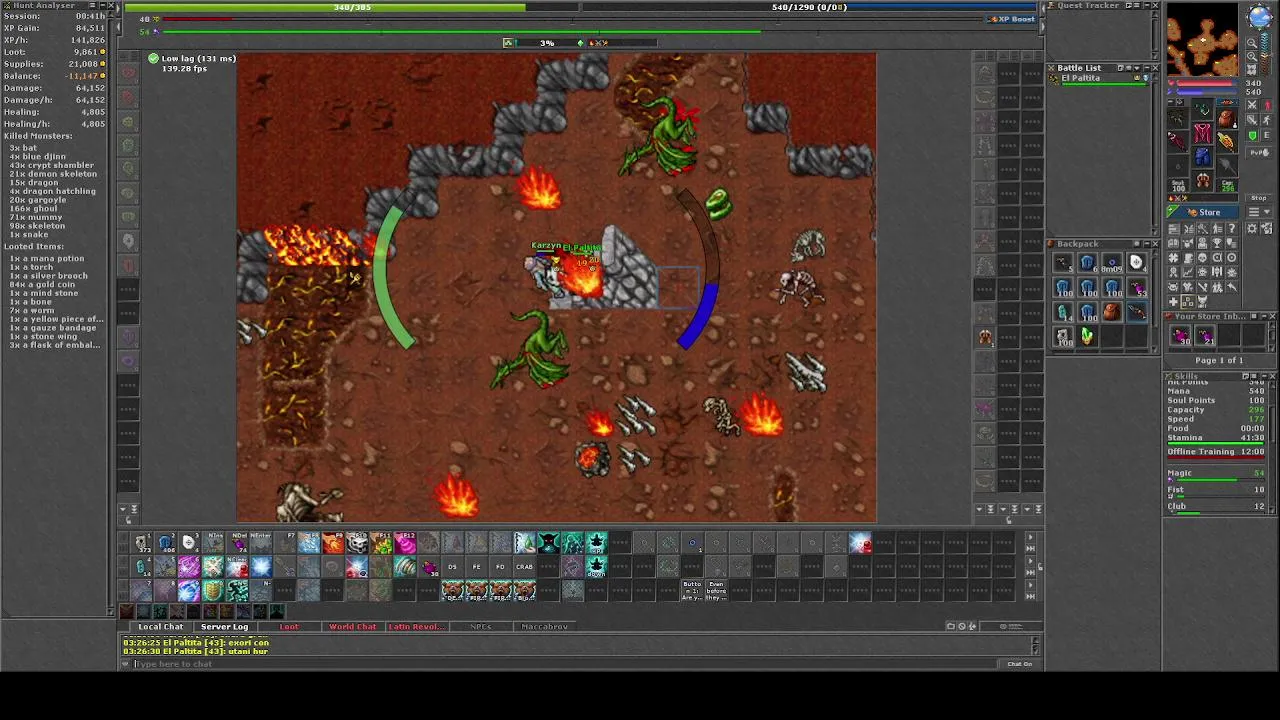
Task: Open the gear options icon below Store
Action: point(1252,228)
